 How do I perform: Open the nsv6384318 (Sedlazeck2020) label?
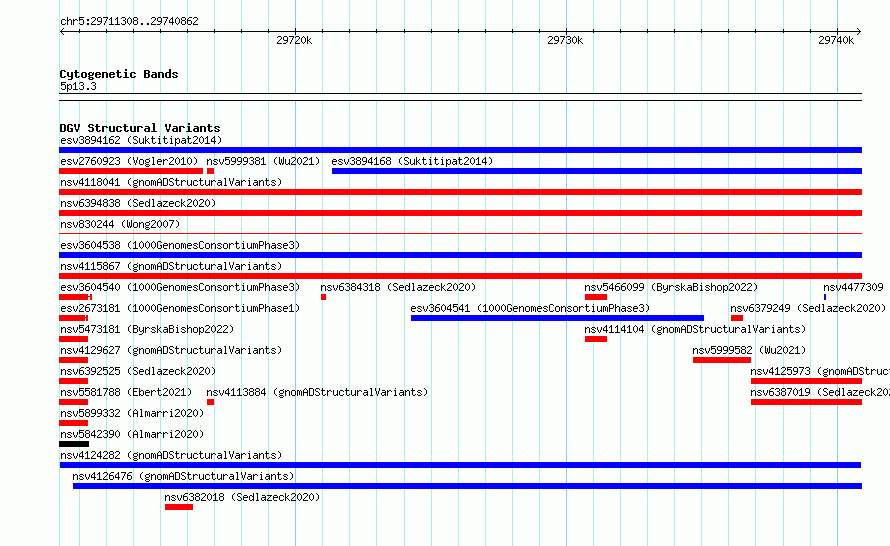tap(398, 287)
